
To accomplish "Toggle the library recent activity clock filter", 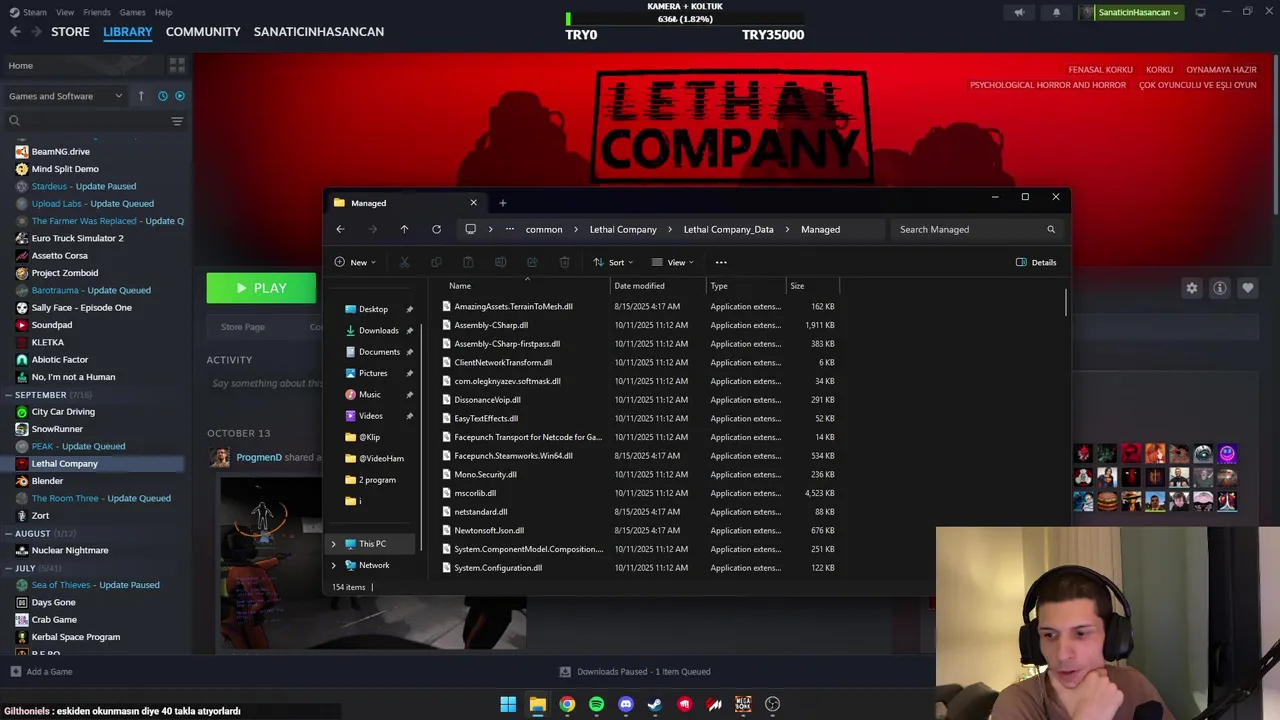I will click(x=163, y=96).
